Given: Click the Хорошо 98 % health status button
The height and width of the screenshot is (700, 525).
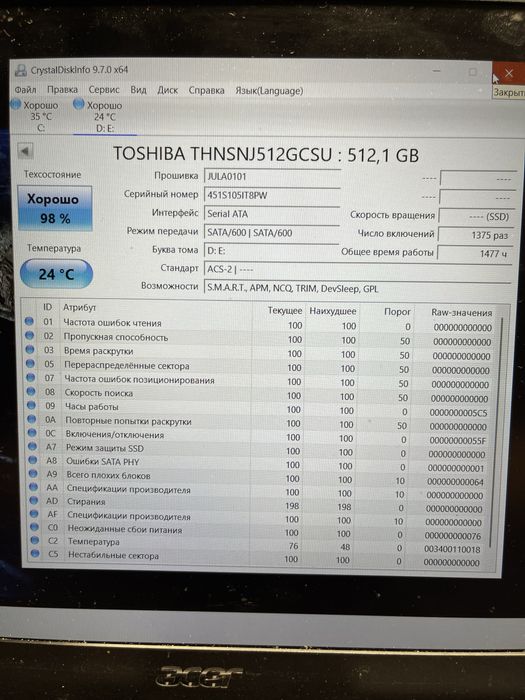Looking at the screenshot, I should [54, 208].
